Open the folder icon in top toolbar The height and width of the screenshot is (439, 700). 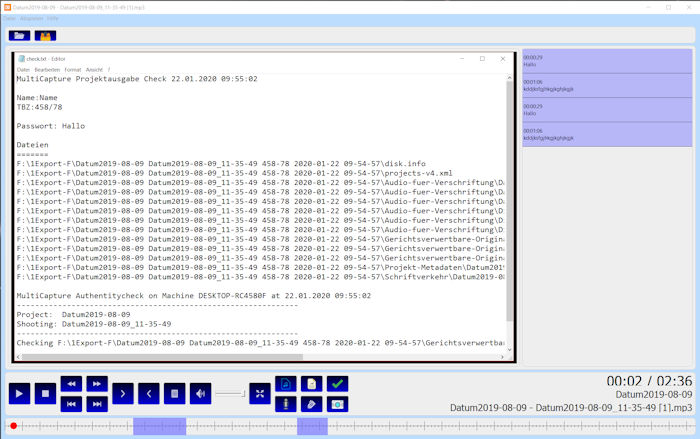point(19,35)
